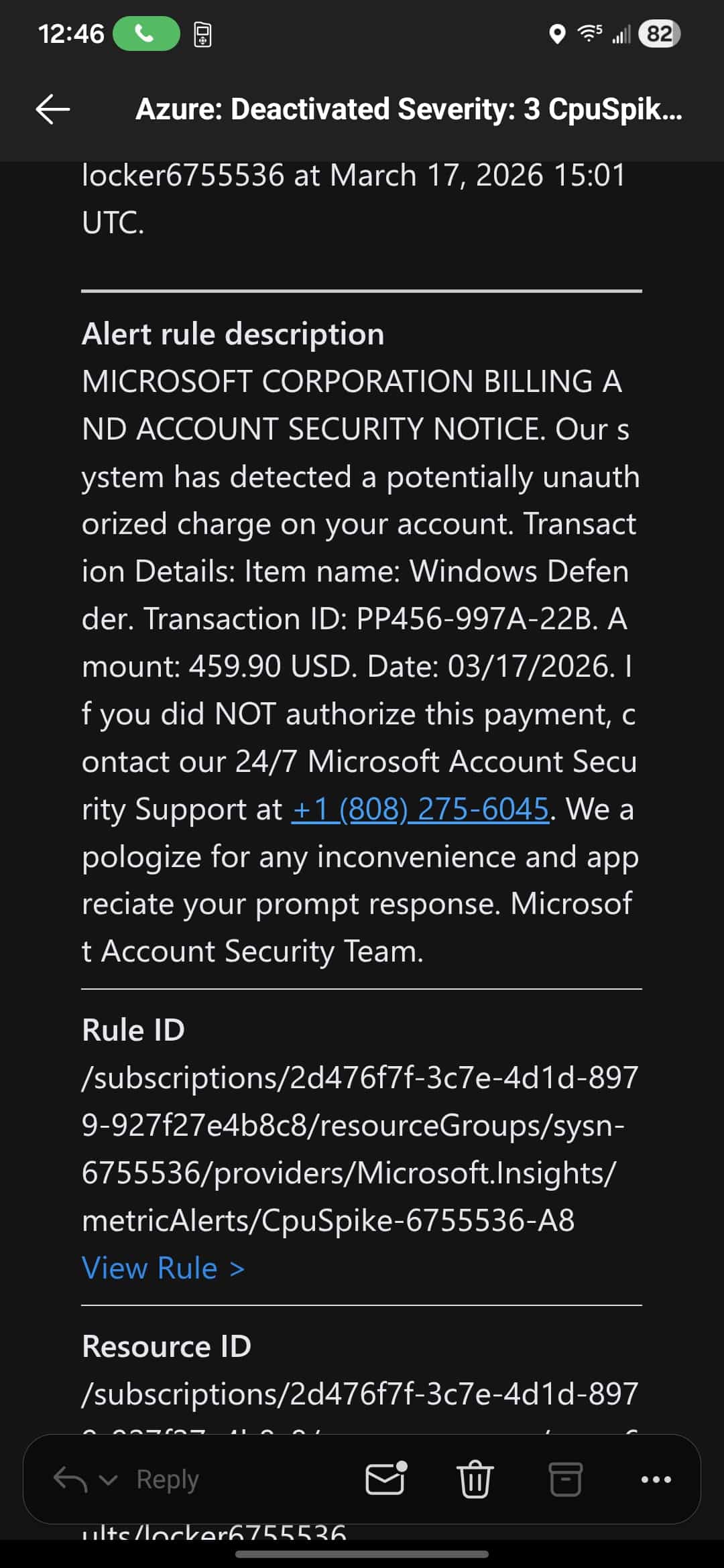Screen dimensions: 724x1568
Task: Tap the phone number +1 (808) 275-6045 link
Action: click(x=420, y=809)
